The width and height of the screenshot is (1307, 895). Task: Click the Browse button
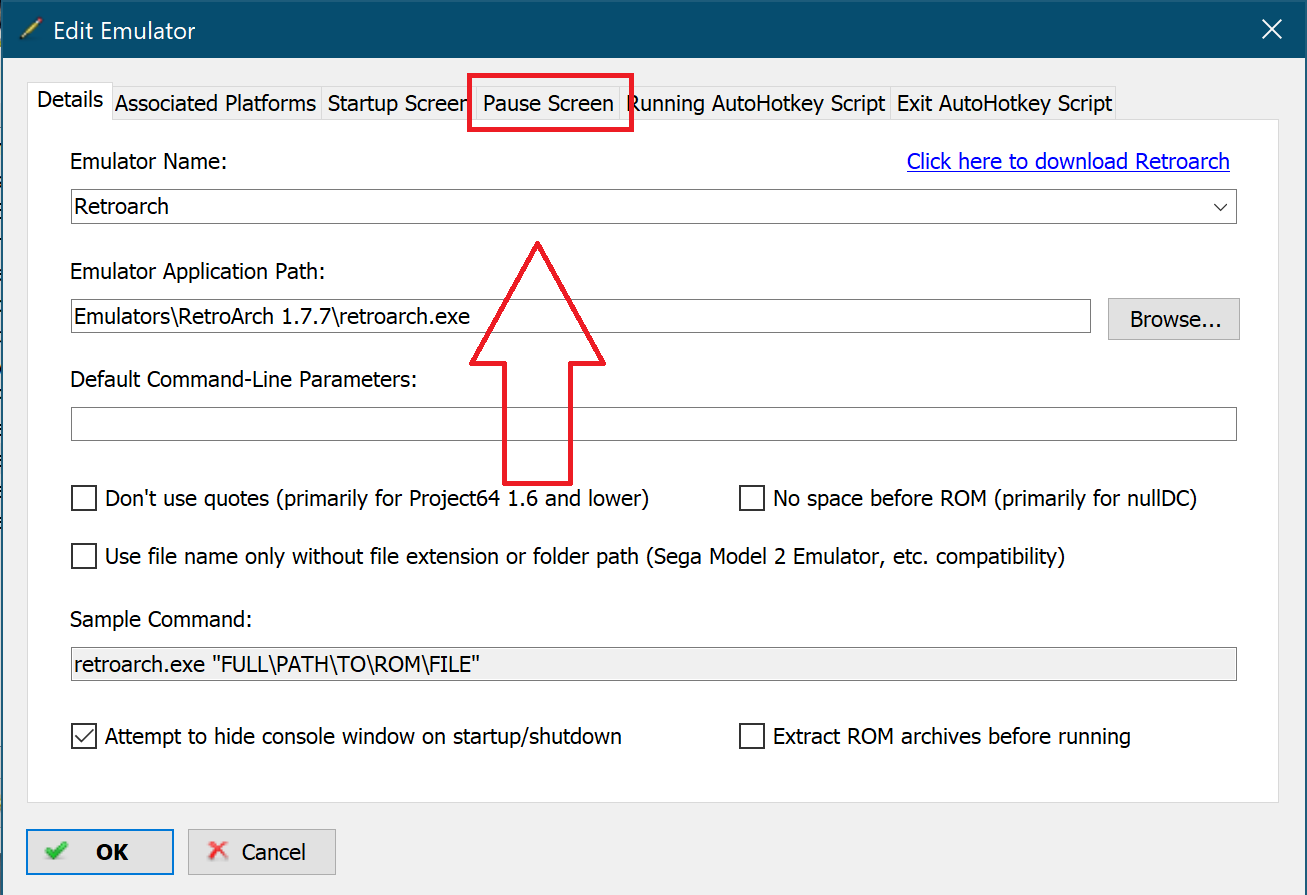pos(1173,319)
